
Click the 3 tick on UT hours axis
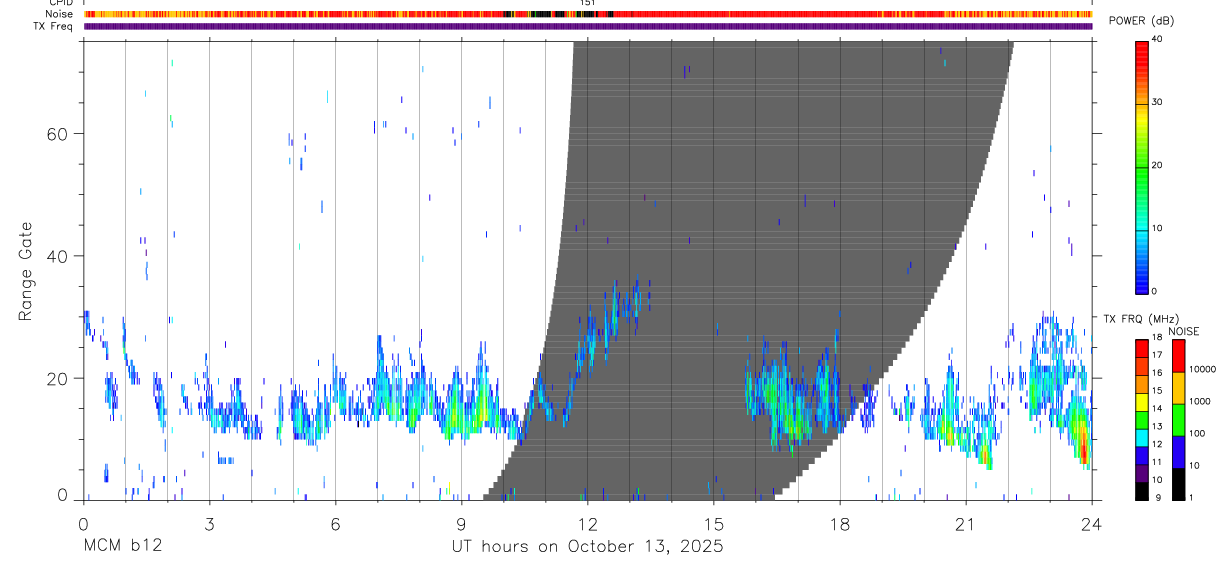(x=209, y=524)
